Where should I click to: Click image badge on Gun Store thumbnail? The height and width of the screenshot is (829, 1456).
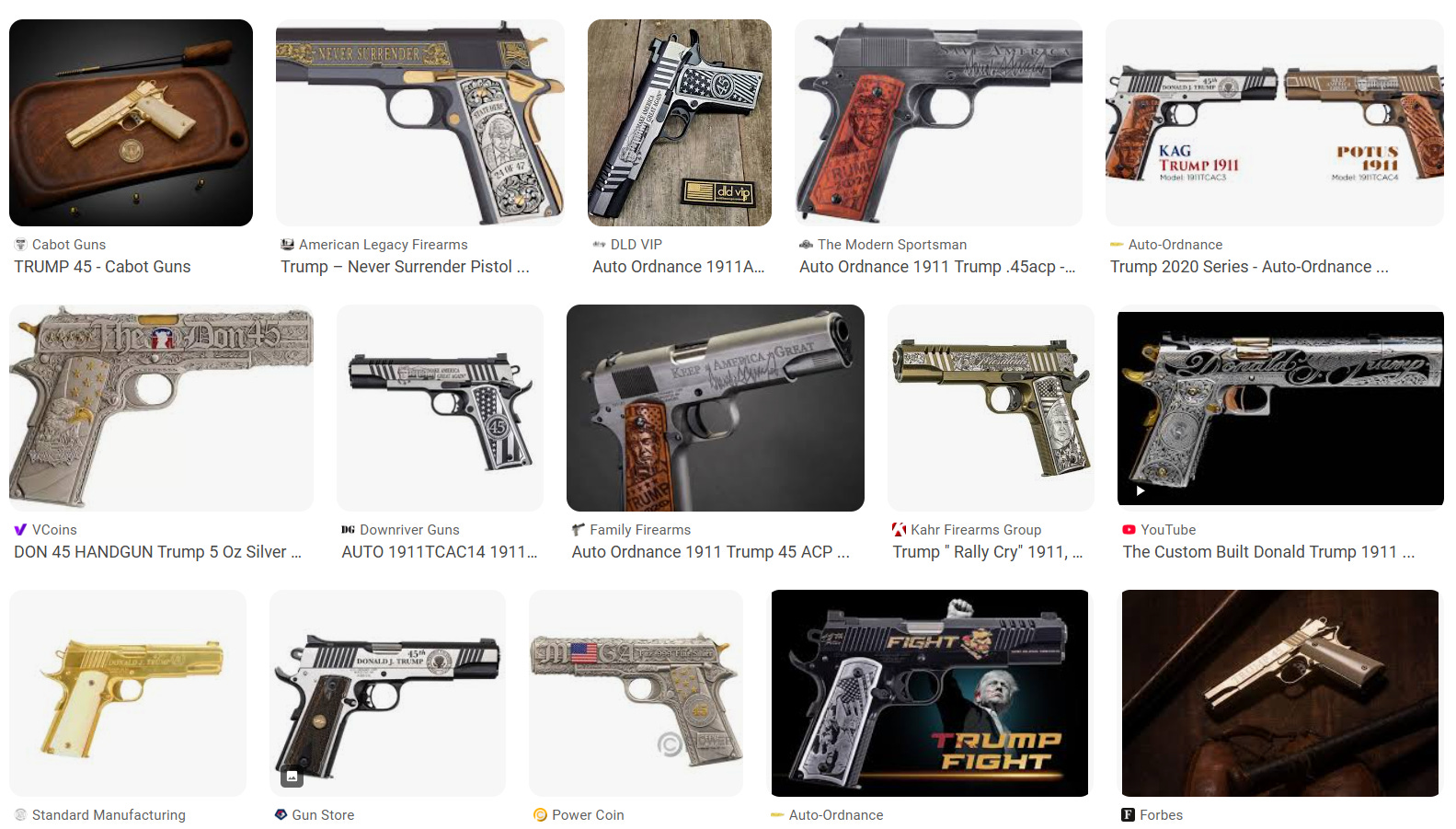click(292, 777)
